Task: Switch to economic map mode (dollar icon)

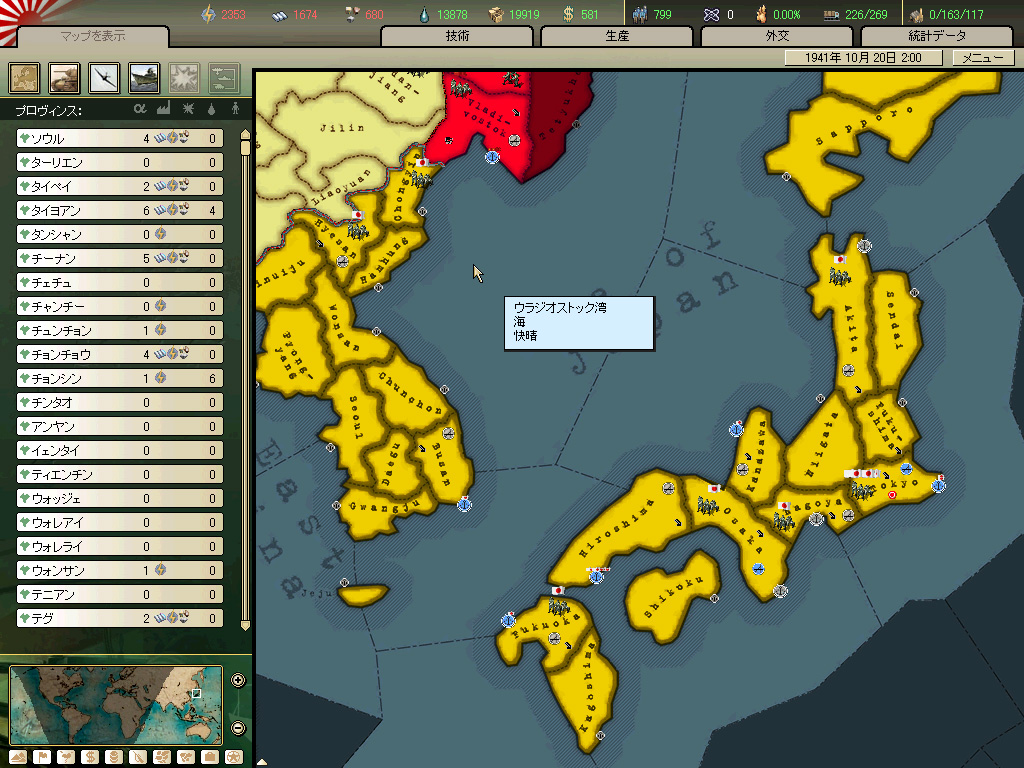Action: (x=91, y=756)
